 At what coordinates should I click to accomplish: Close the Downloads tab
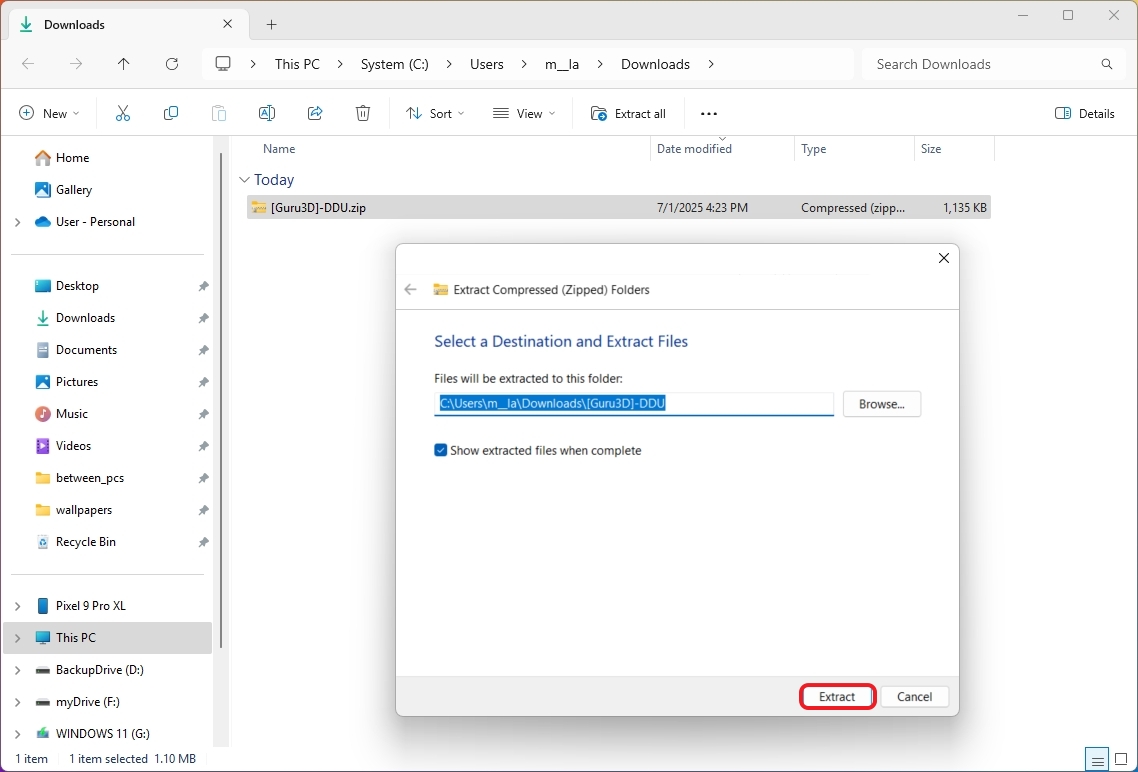[x=227, y=24]
